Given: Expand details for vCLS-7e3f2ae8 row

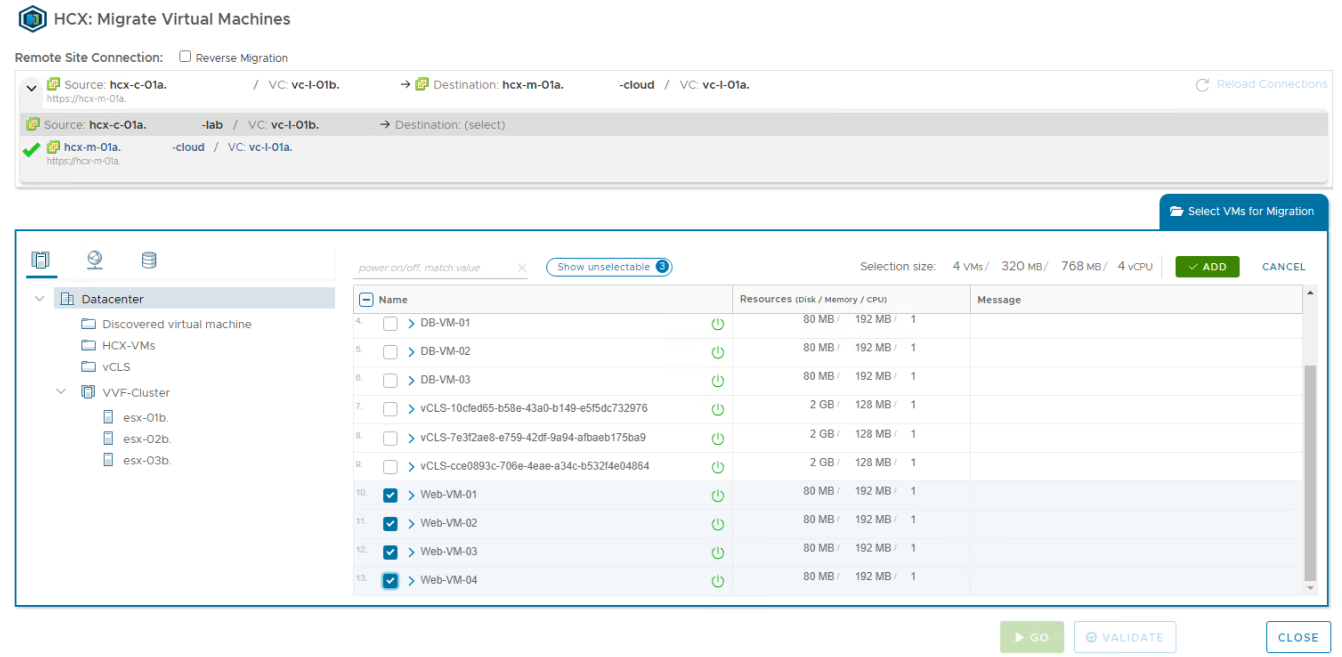Looking at the screenshot, I should tap(411, 438).
